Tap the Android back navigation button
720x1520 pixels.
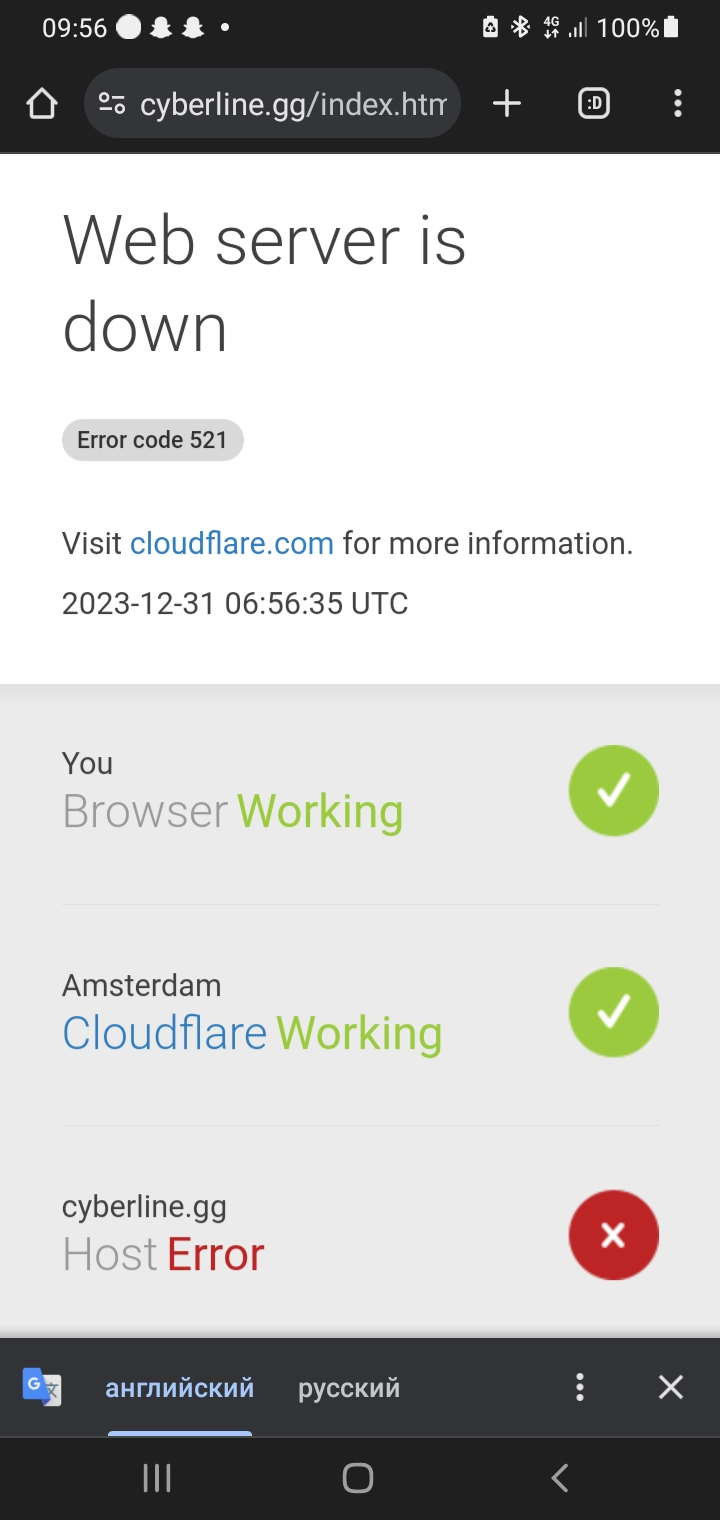tap(560, 1478)
